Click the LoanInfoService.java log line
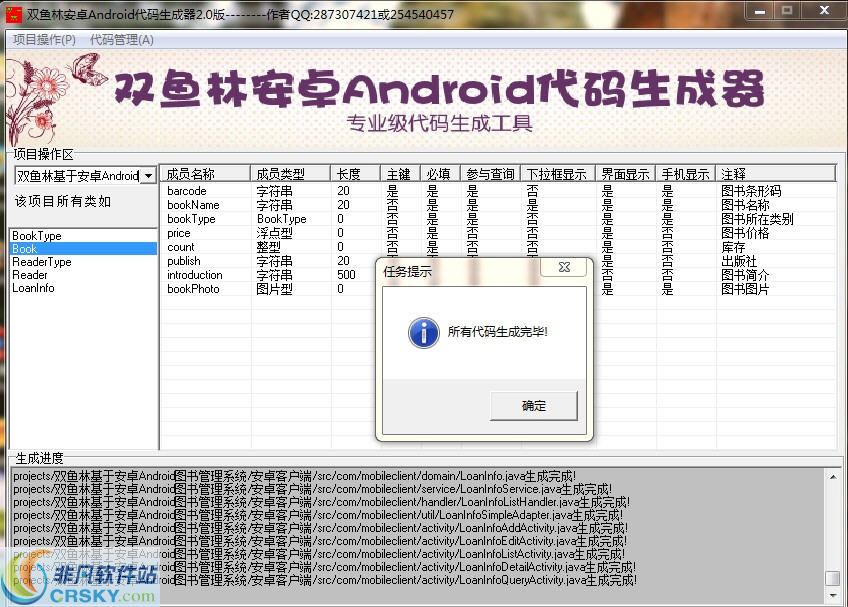This screenshot has height=607, width=848. pos(312,489)
